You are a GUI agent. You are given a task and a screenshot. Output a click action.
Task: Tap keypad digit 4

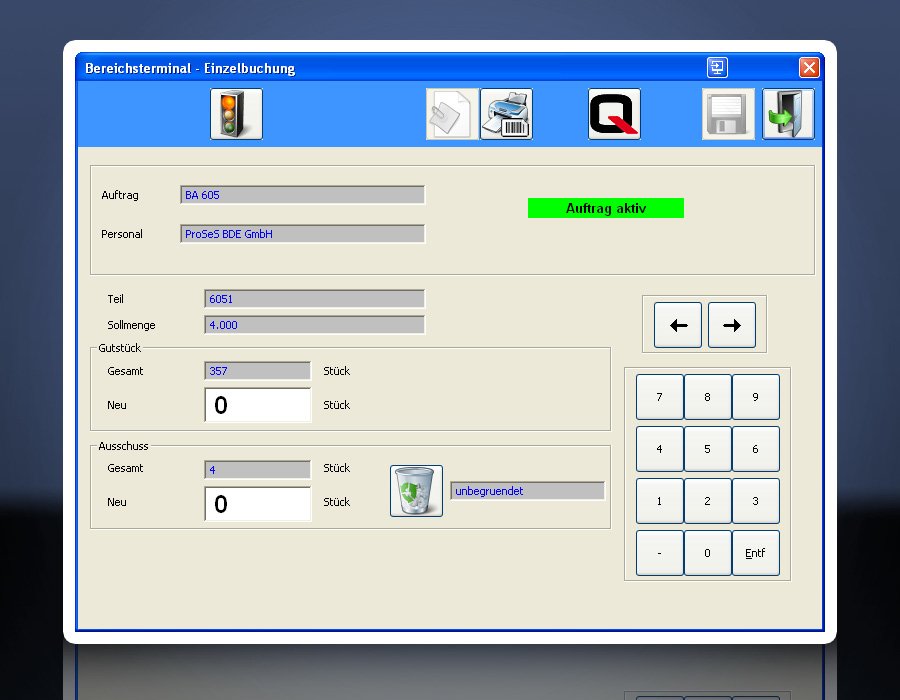tap(660, 449)
